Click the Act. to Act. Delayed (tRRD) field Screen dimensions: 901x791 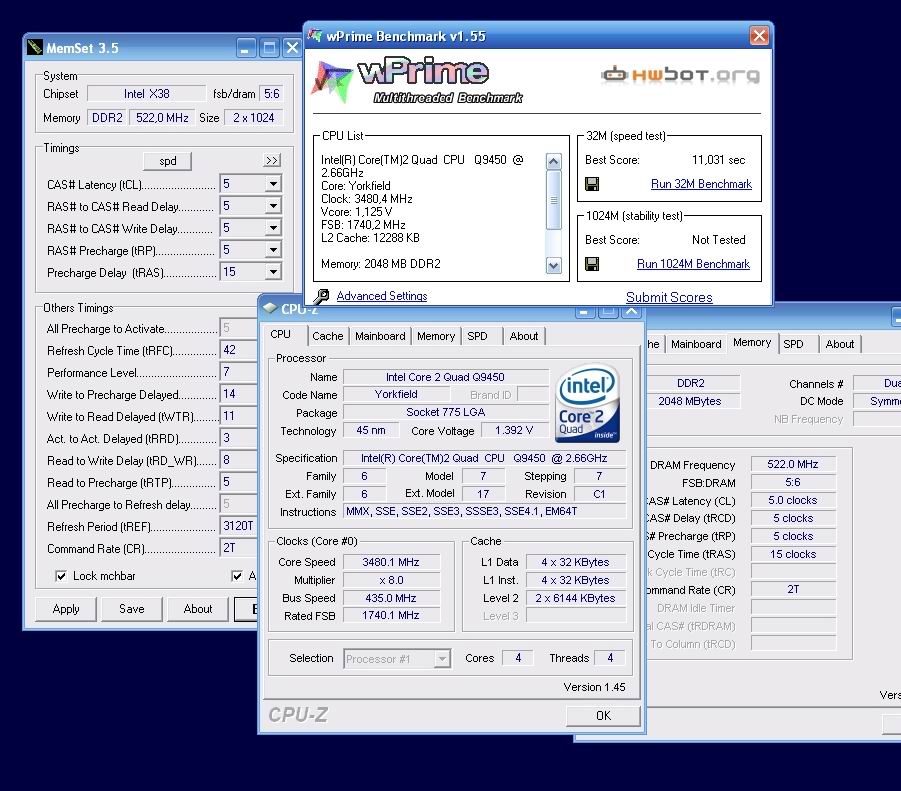(238, 438)
